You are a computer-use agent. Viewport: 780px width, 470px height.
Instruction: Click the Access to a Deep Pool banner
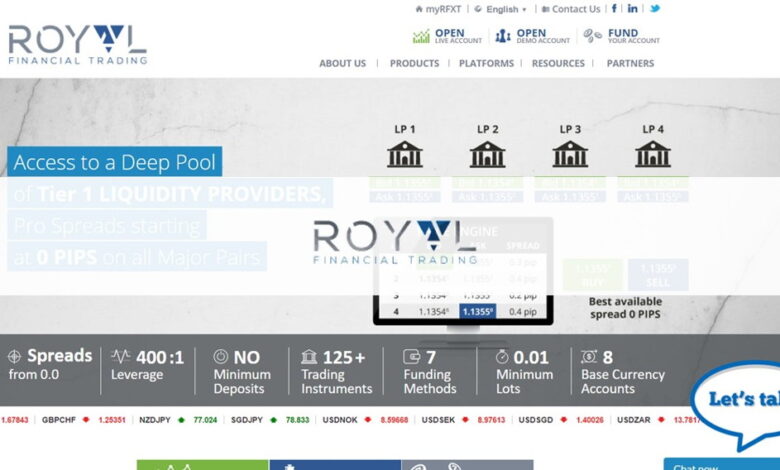click(x=114, y=162)
